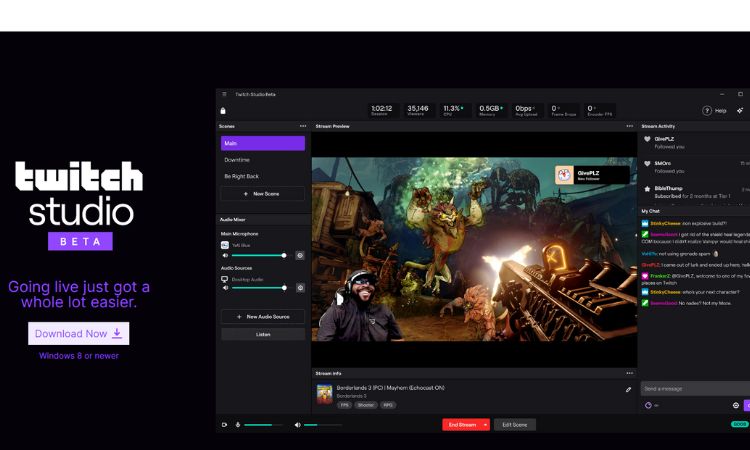The height and width of the screenshot is (450, 750).
Task: Open Main Microphone settings gear
Action: [x=300, y=255]
